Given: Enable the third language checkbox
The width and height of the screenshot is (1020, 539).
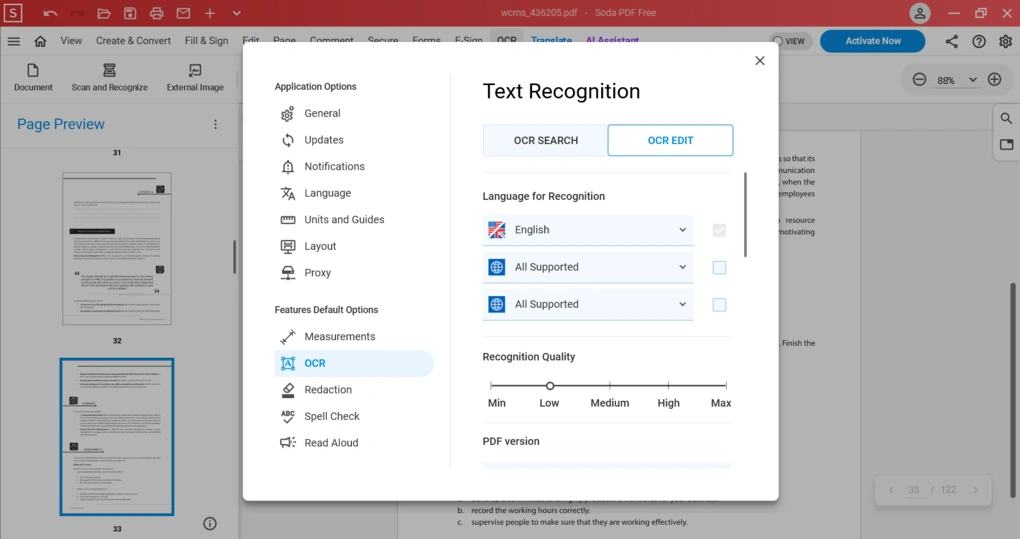Looking at the screenshot, I should (x=719, y=304).
